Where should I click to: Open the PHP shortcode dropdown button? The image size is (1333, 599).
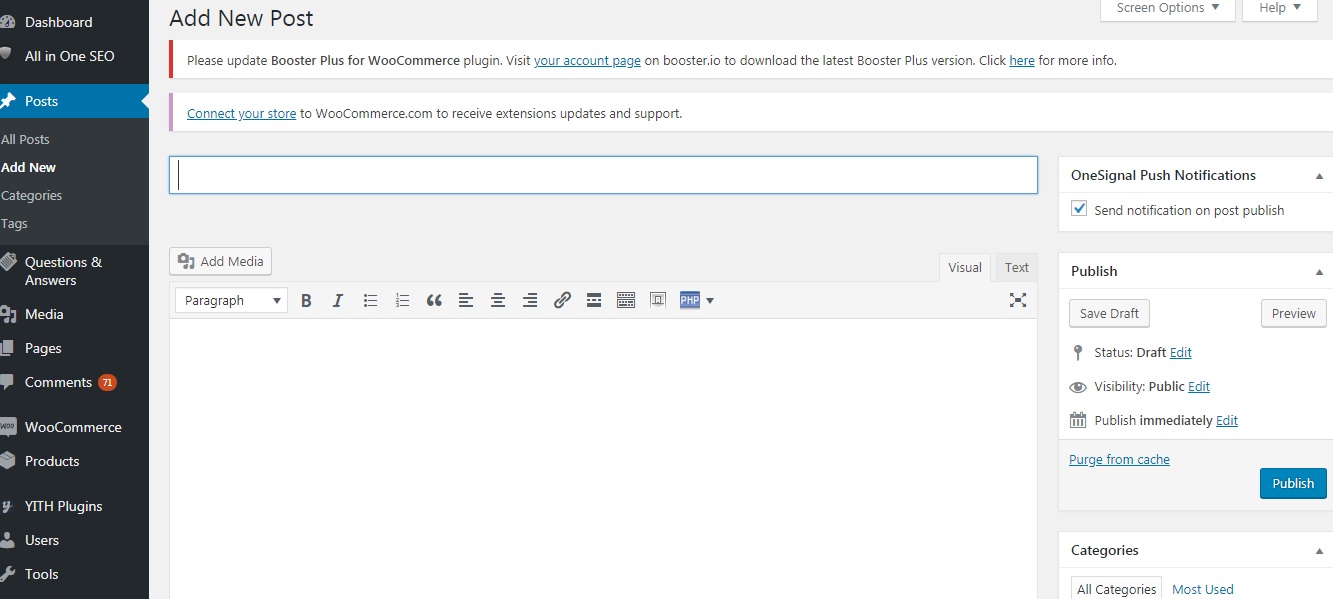pos(697,300)
